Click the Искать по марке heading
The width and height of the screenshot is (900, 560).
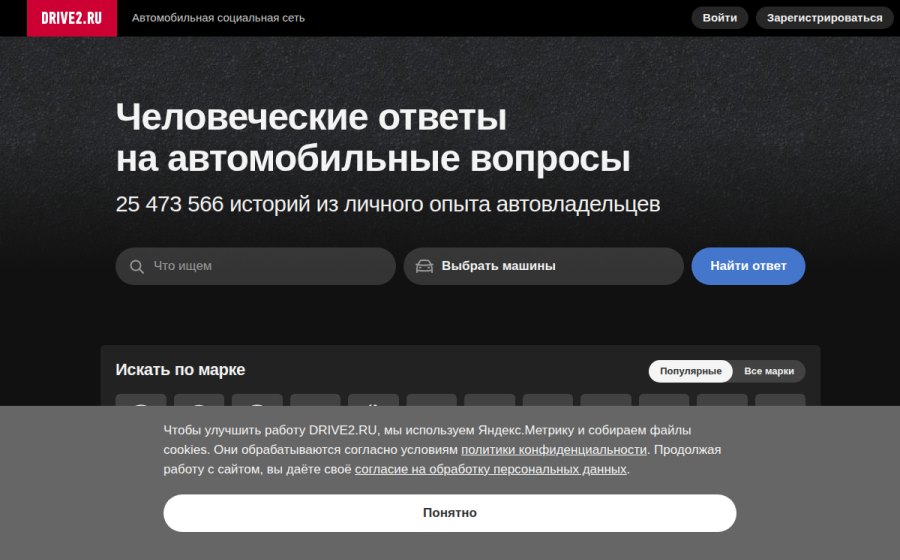(180, 370)
